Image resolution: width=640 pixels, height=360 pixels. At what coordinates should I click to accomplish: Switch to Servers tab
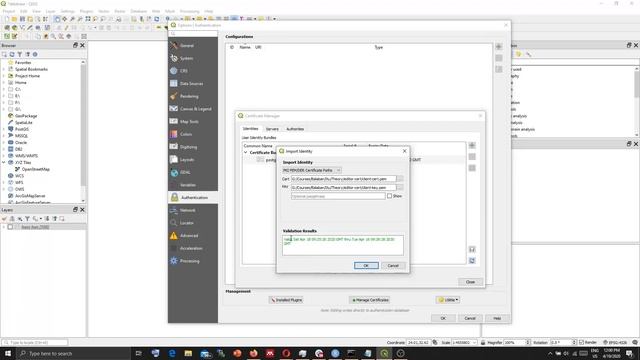(272, 129)
